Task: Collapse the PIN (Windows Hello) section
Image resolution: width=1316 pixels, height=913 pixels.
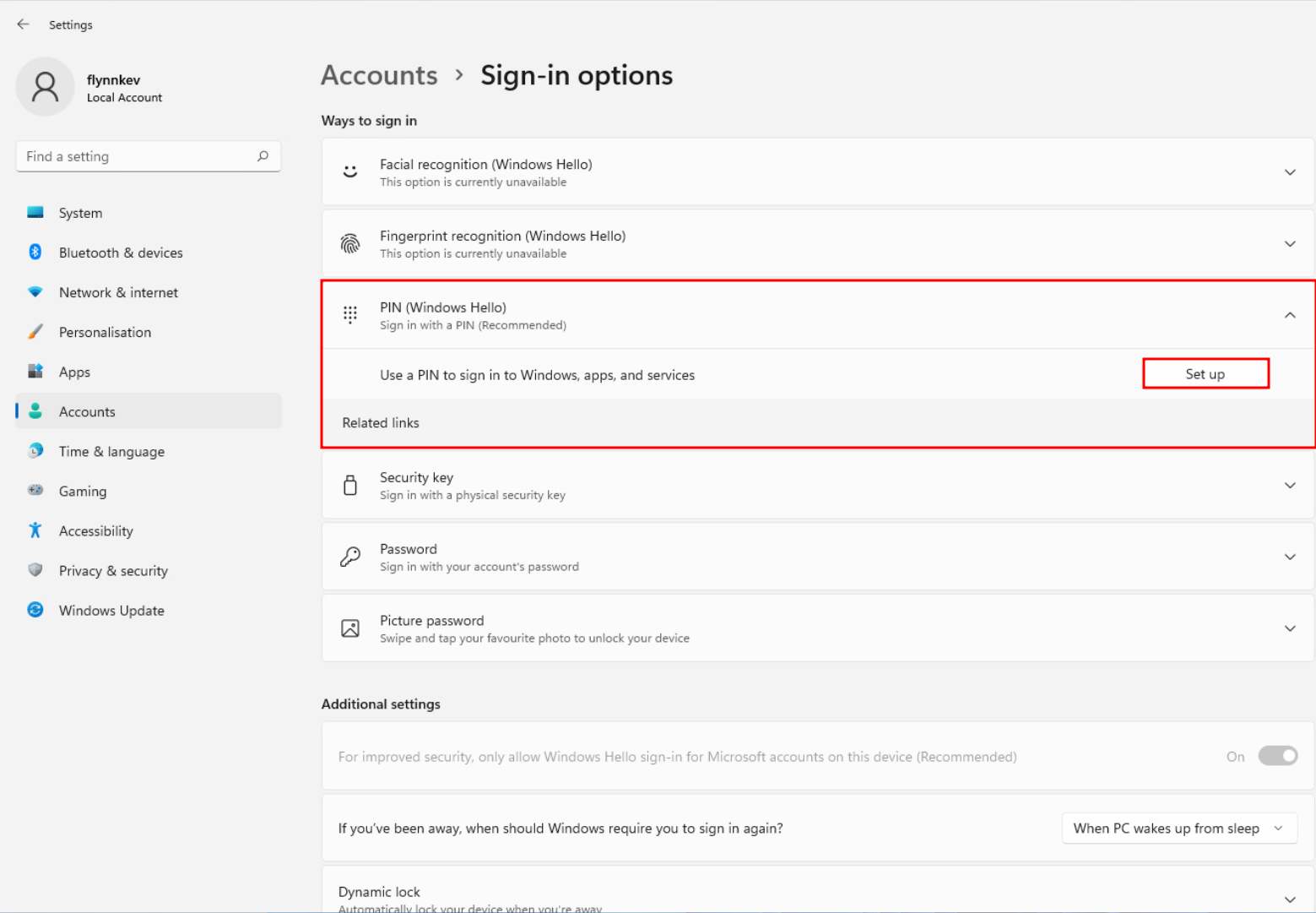Action: [1289, 315]
